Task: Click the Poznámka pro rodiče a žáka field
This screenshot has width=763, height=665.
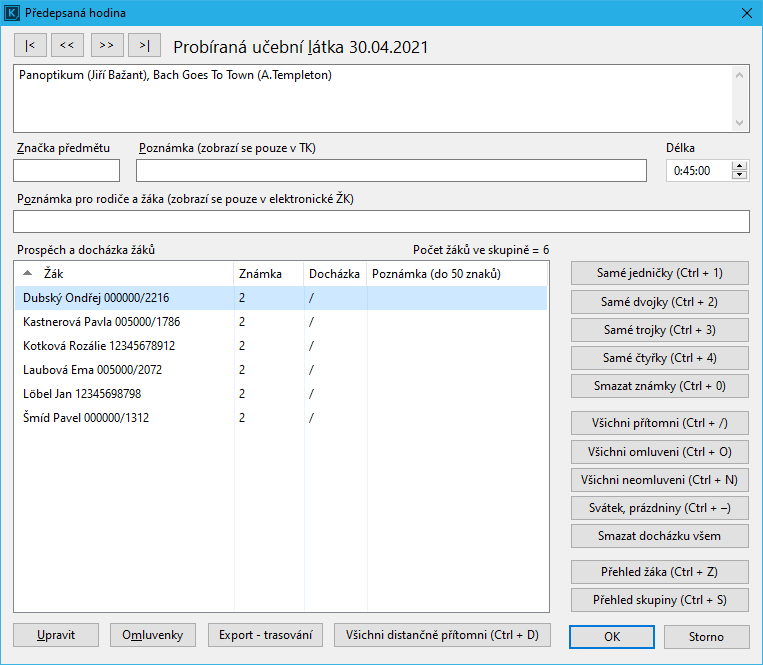Action: point(381,222)
